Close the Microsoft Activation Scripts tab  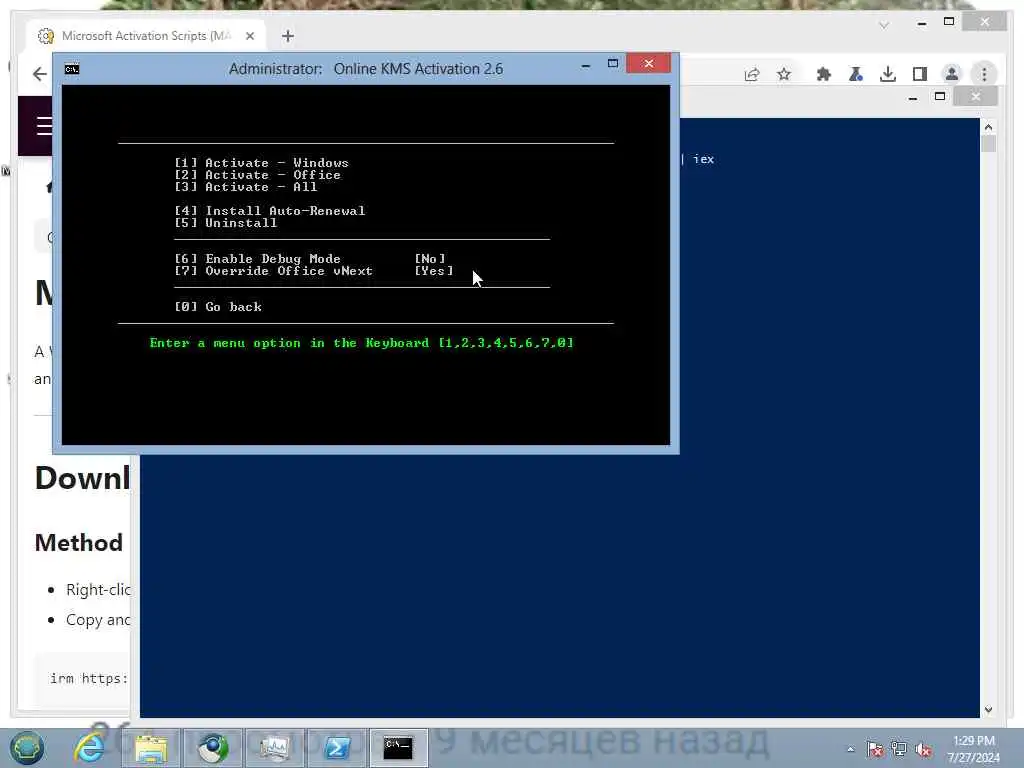click(249, 36)
